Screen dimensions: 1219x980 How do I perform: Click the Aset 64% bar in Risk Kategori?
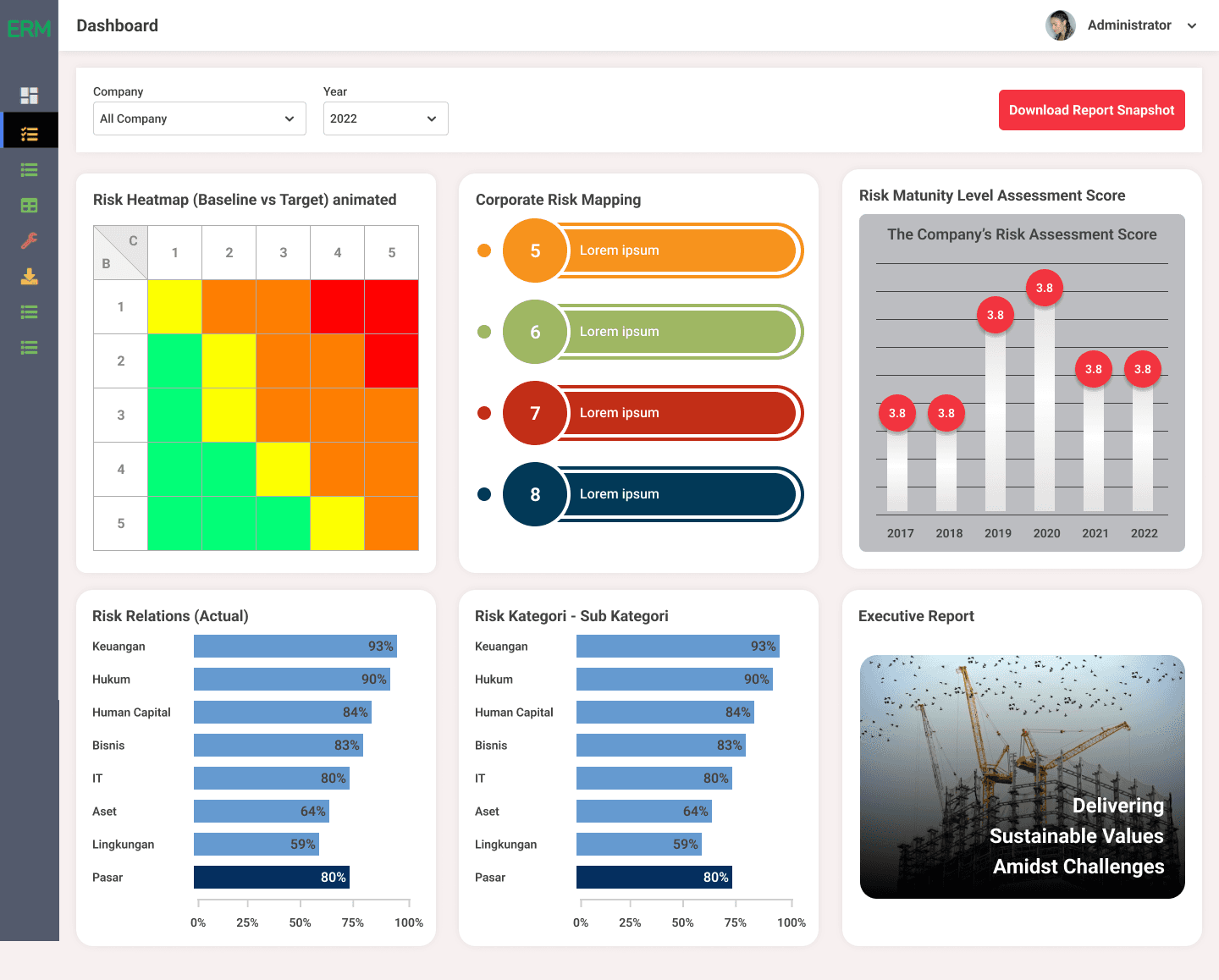(x=644, y=812)
